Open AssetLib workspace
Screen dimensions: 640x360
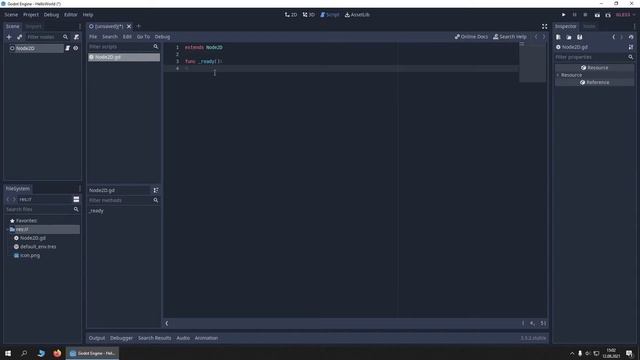pos(357,15)
